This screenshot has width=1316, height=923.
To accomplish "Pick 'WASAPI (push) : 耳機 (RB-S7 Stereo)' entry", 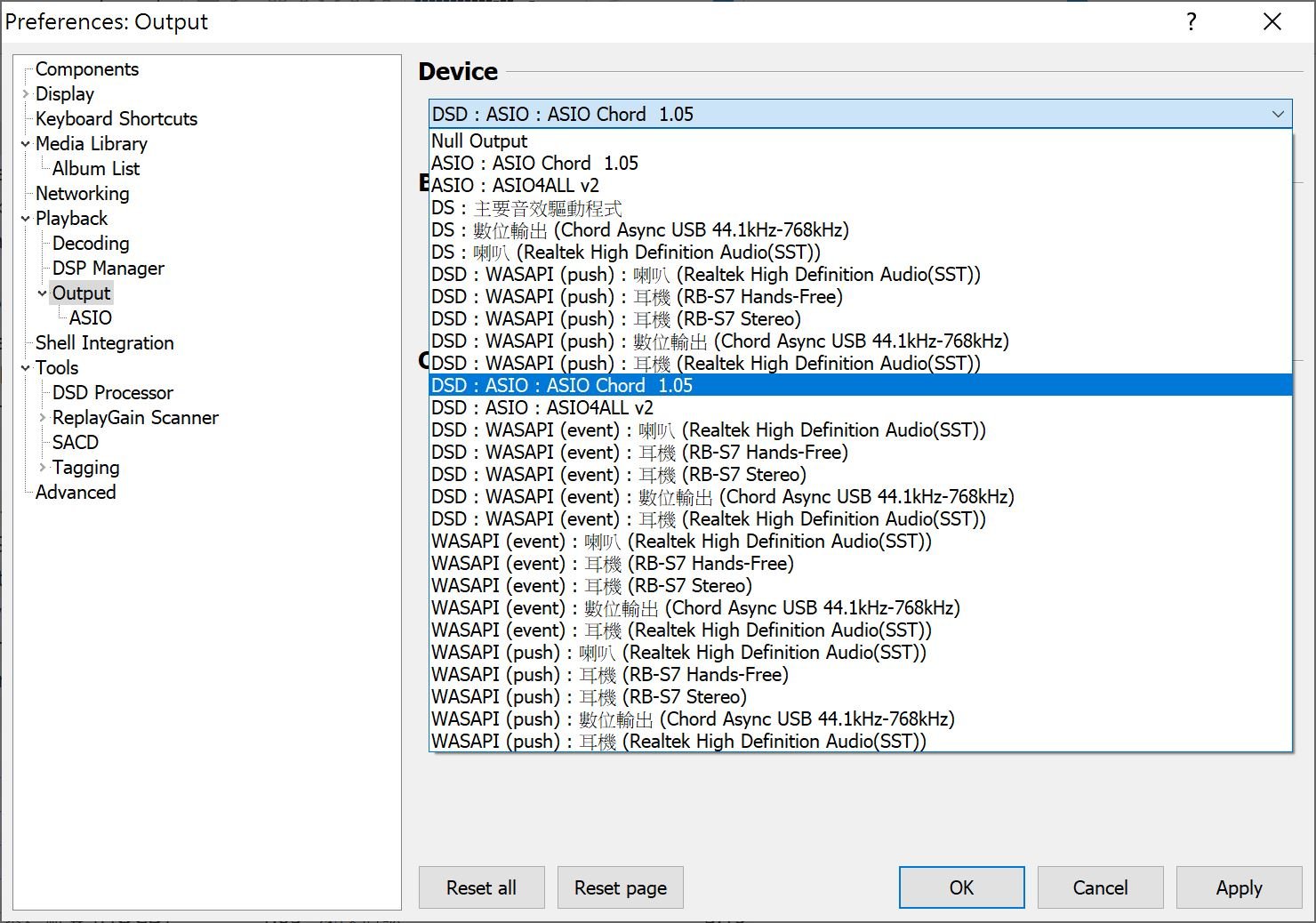I will click(860, 696).
